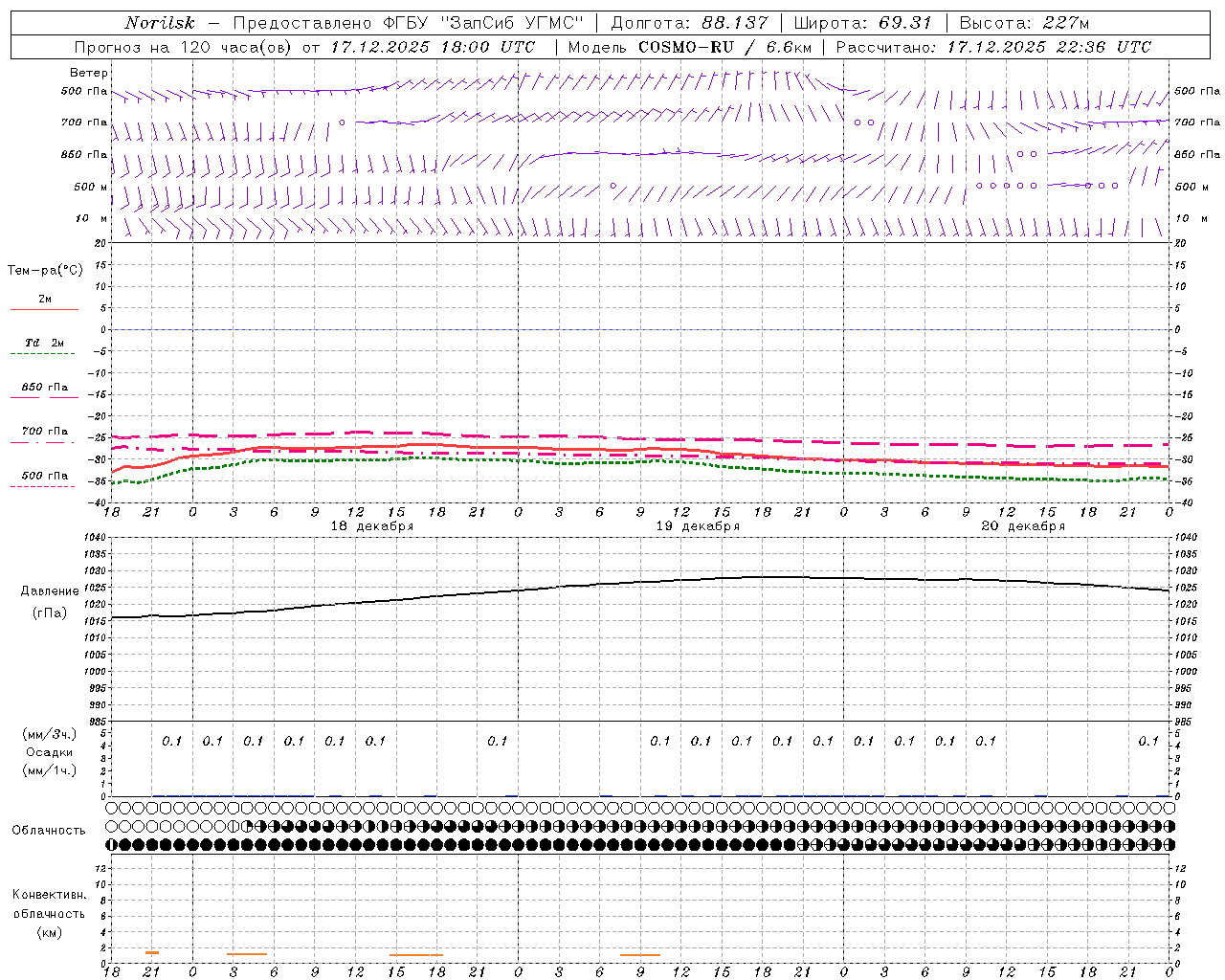Click the 850 гПа temperature legend entry

45,388
